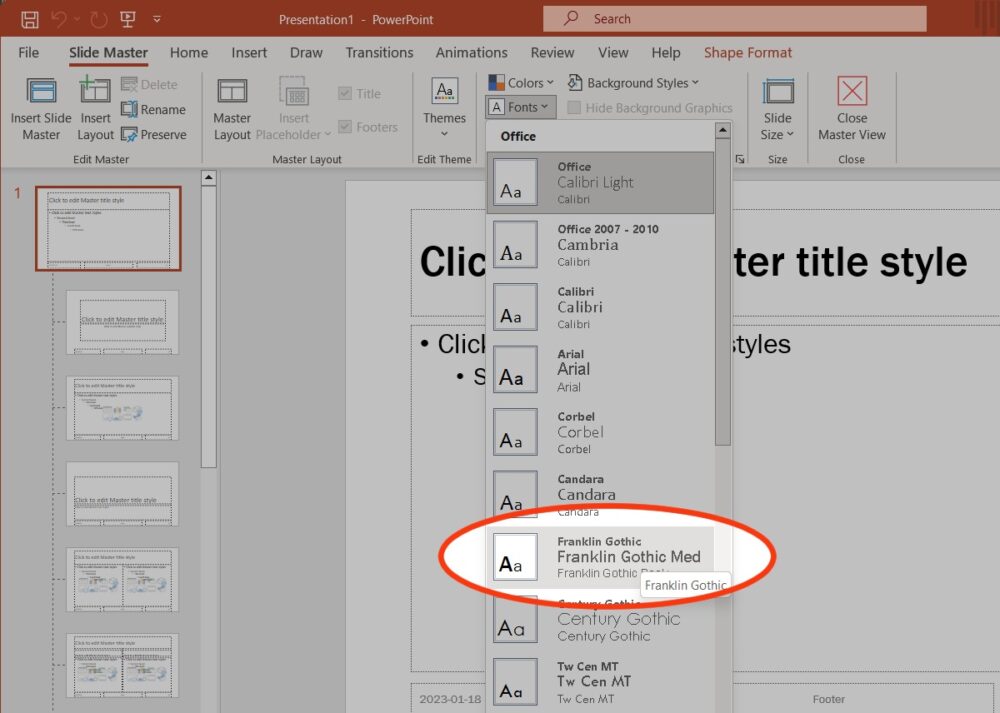Select the Rename icon in Edit Master
Screen dimensions: 1000x713
click(129, 110)
